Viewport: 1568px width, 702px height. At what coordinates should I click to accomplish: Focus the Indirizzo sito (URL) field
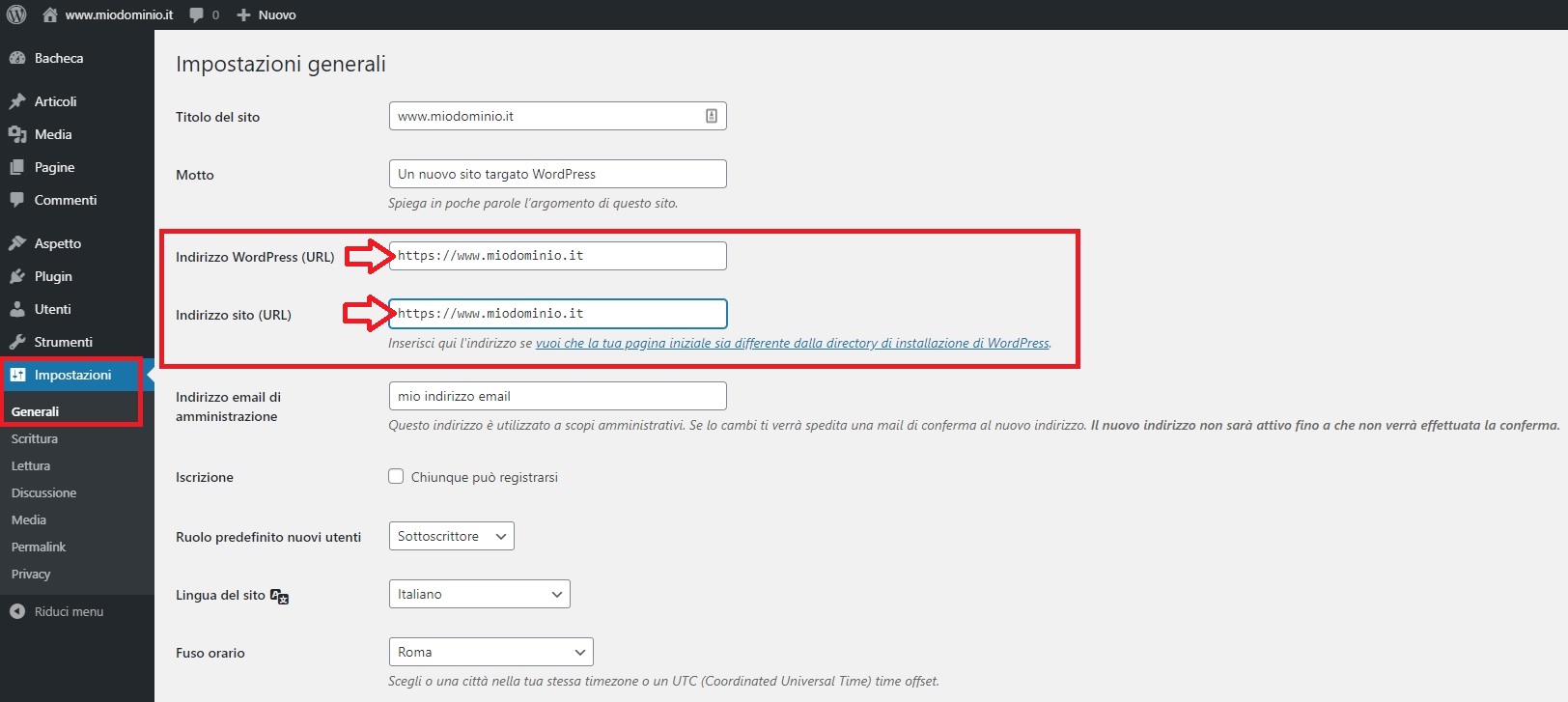(557, 314)
